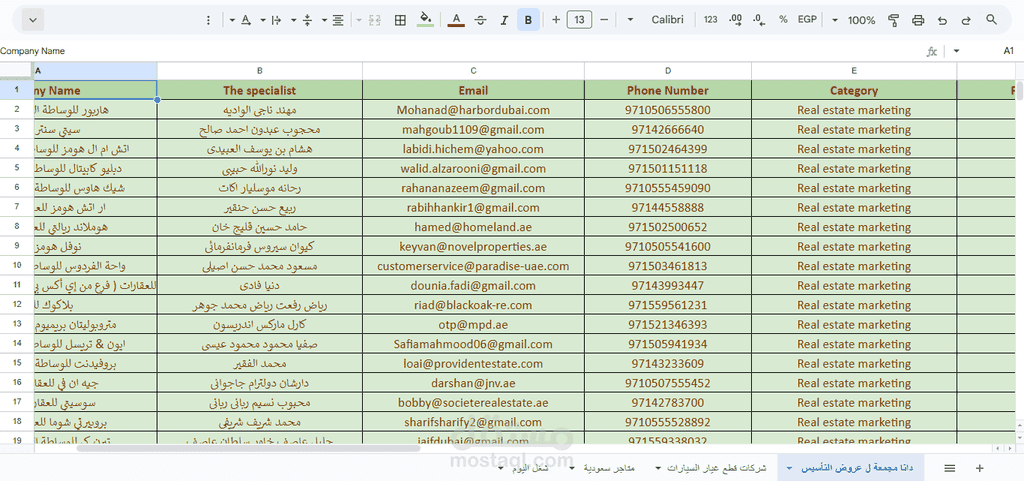Toggle Strikethrough formatting
Screen dimensions: 1024x481
pos(480,20)
